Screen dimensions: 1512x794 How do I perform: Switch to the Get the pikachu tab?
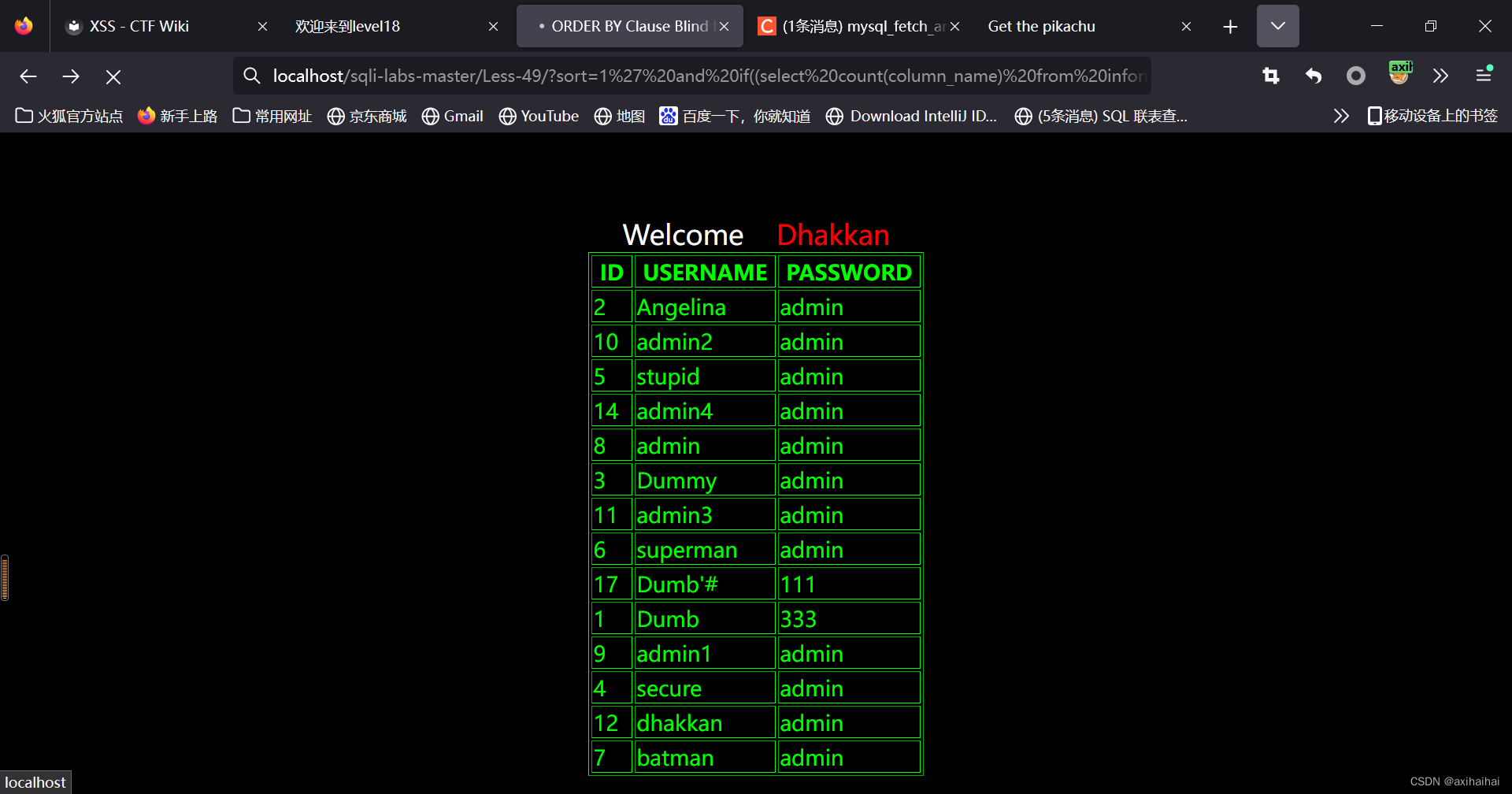(x=1041, y=25)
